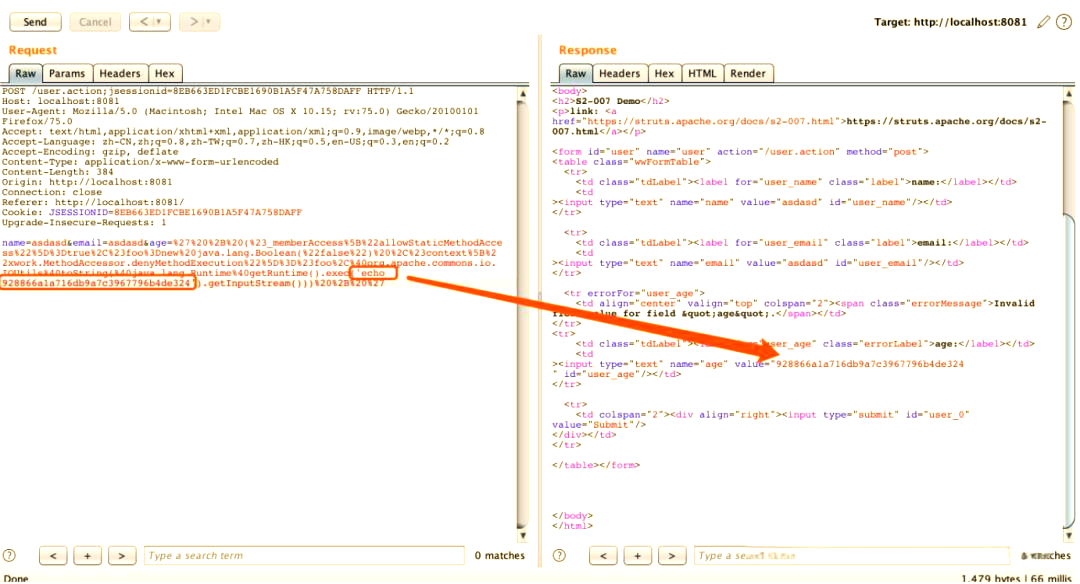The width and height of the screenshot is (1080, 584).
Task: Select the Raw tab in Request panel
Action: click(x=25, y=74)
